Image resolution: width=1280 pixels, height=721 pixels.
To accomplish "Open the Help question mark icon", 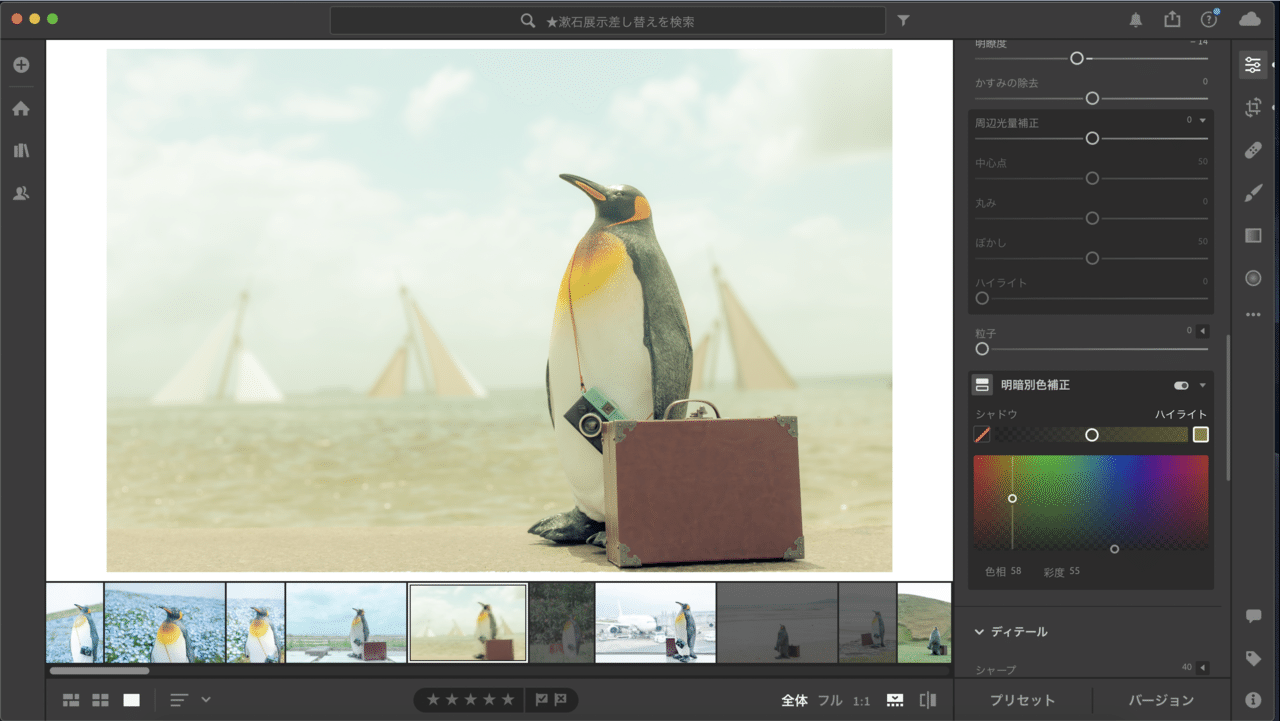I will [x=1209, y=20].
